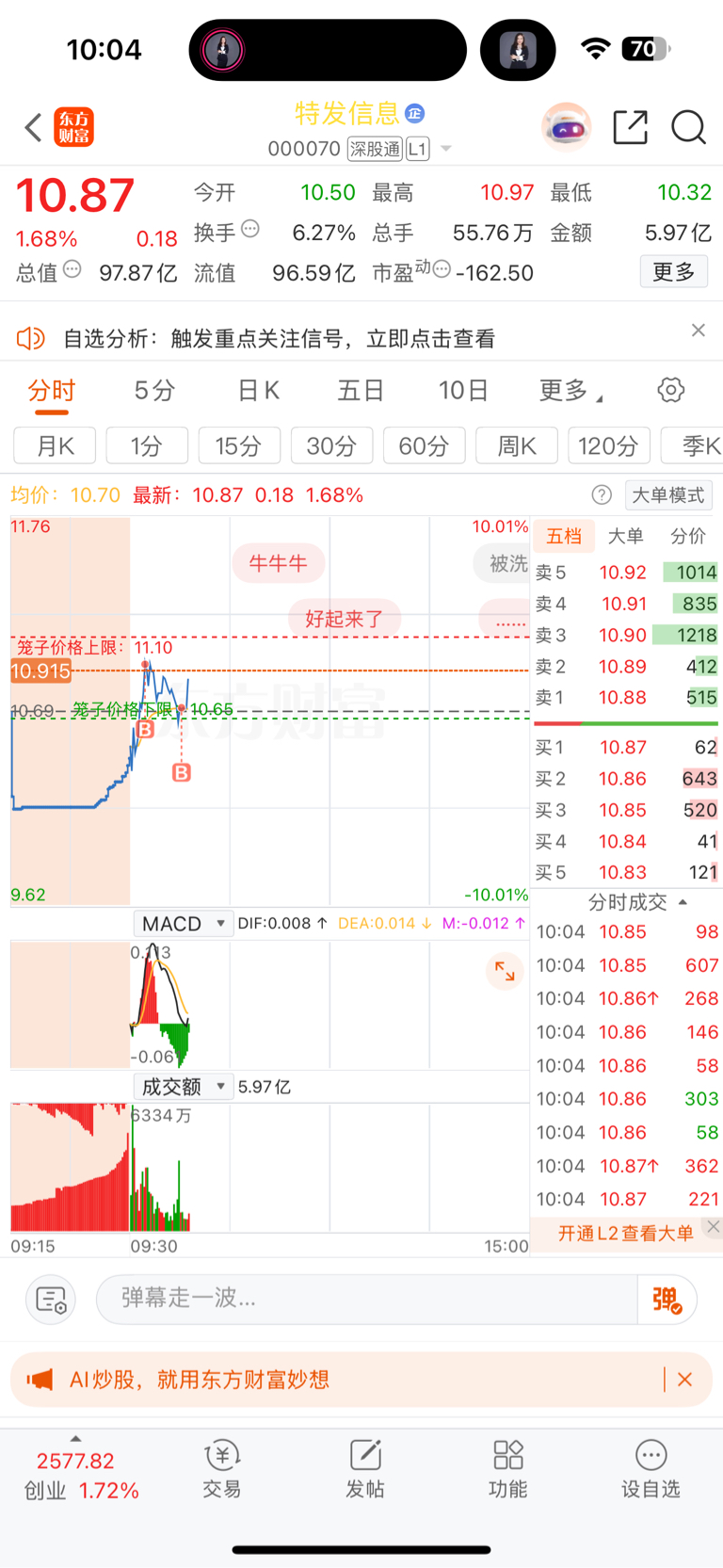This screenshot has width=723, height=1568.
Task: Select the 1分 period button
Action: coord(147,445)
